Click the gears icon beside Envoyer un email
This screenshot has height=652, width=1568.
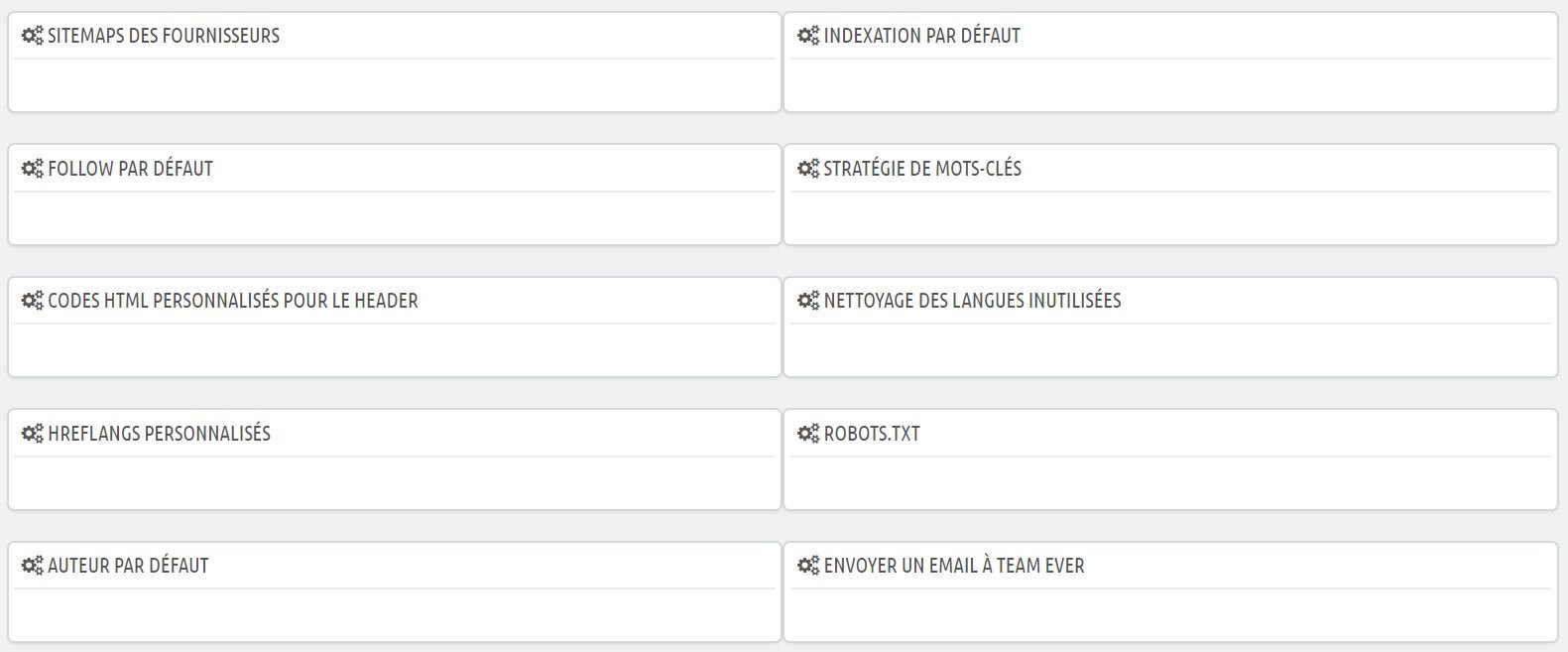tap(808, 566)
